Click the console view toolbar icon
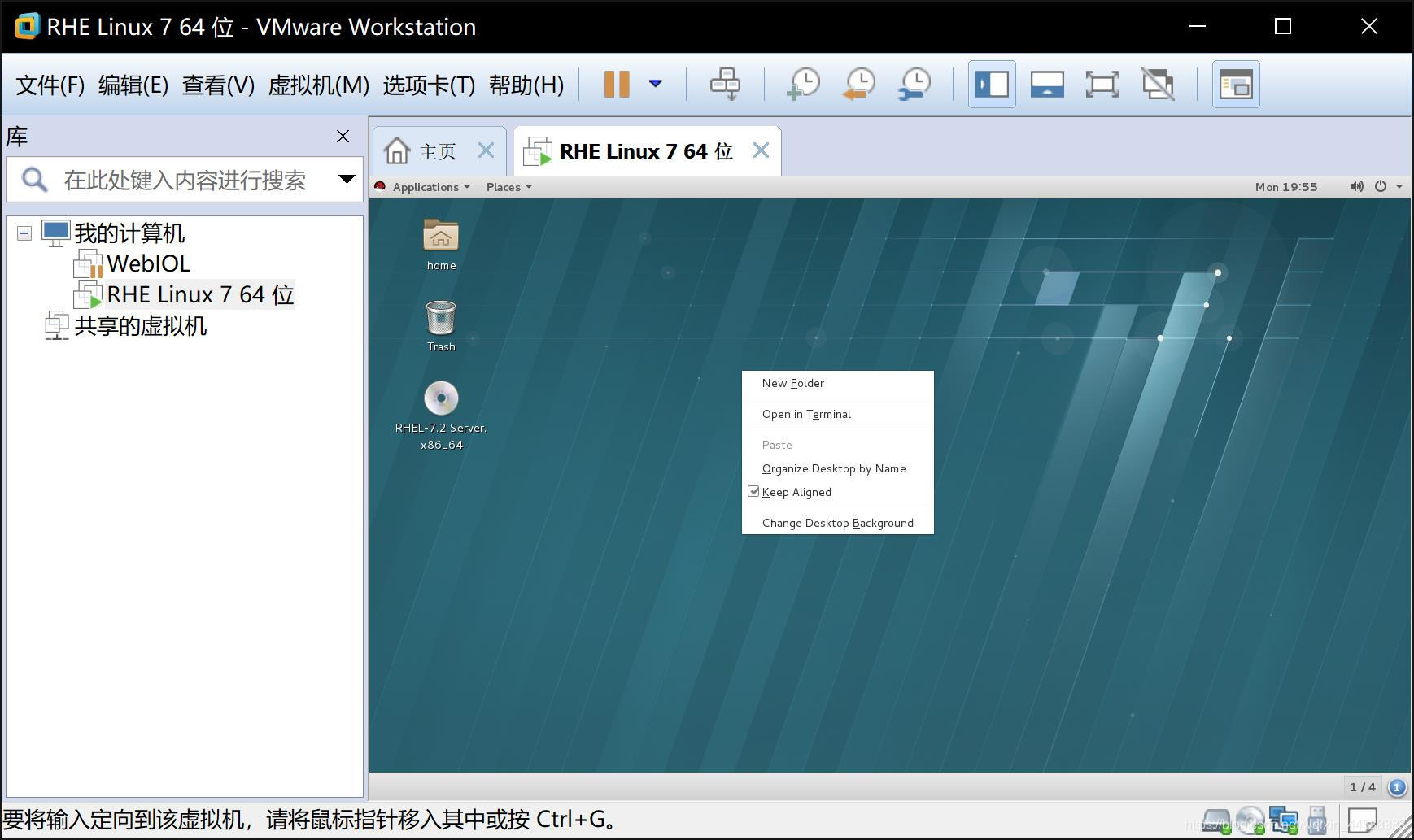The height and width of the screenshot is (840, 1414). (x=1236, y=84)
